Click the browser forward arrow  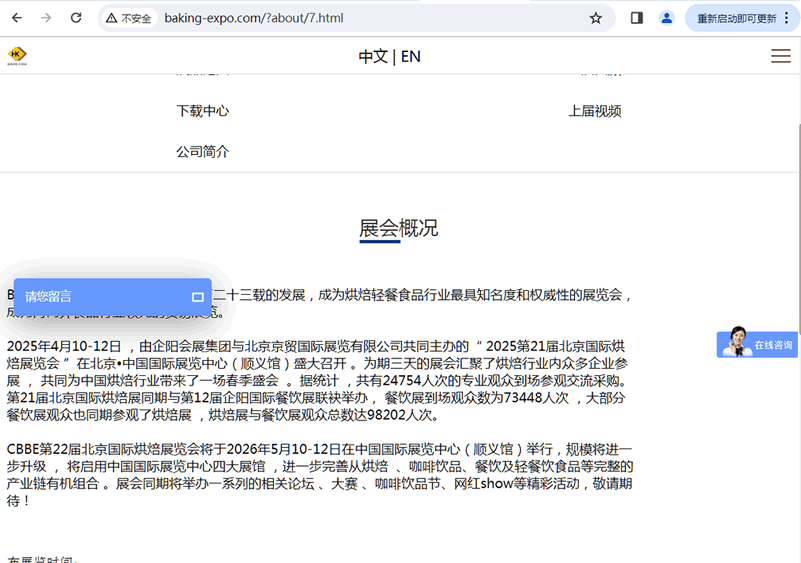coord(46,18)
